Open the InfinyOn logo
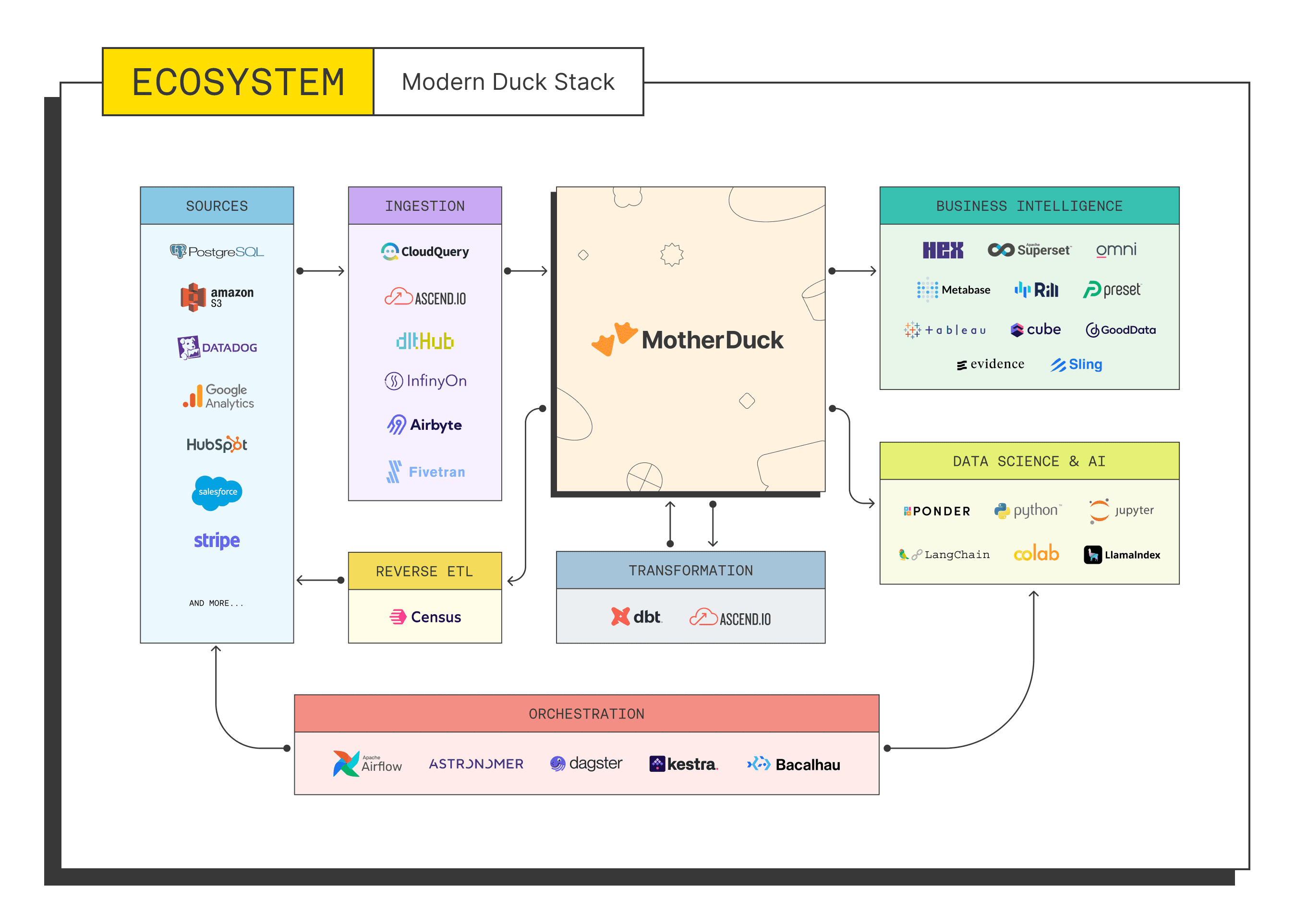 tap(425, 380)
